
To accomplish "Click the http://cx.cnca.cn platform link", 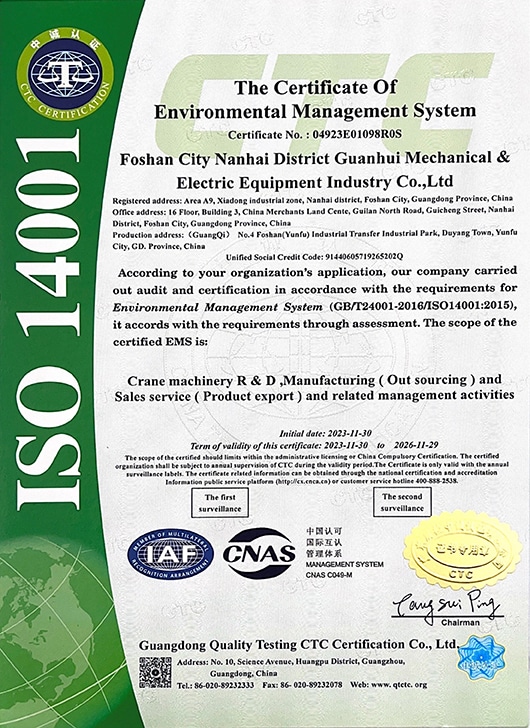I will click(x=303, y=482).
